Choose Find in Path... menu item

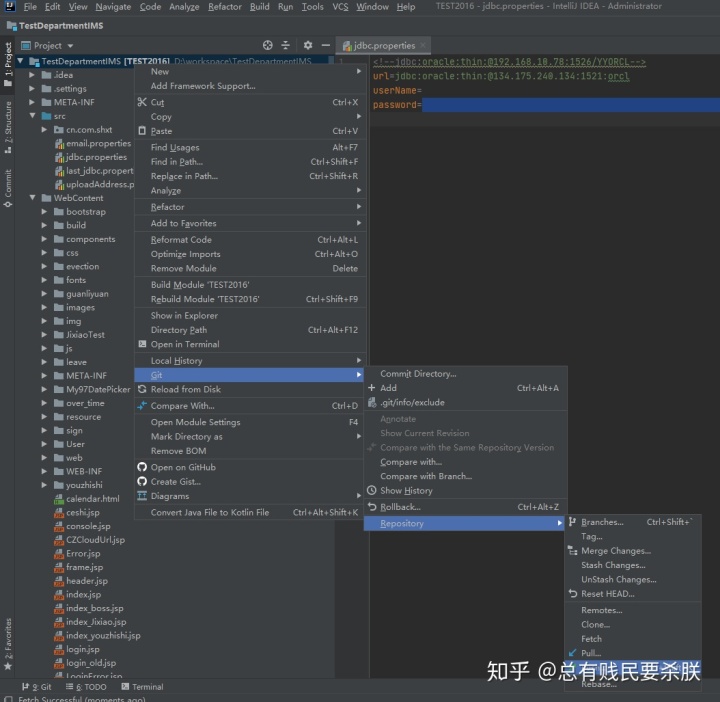tap(250, 162)
